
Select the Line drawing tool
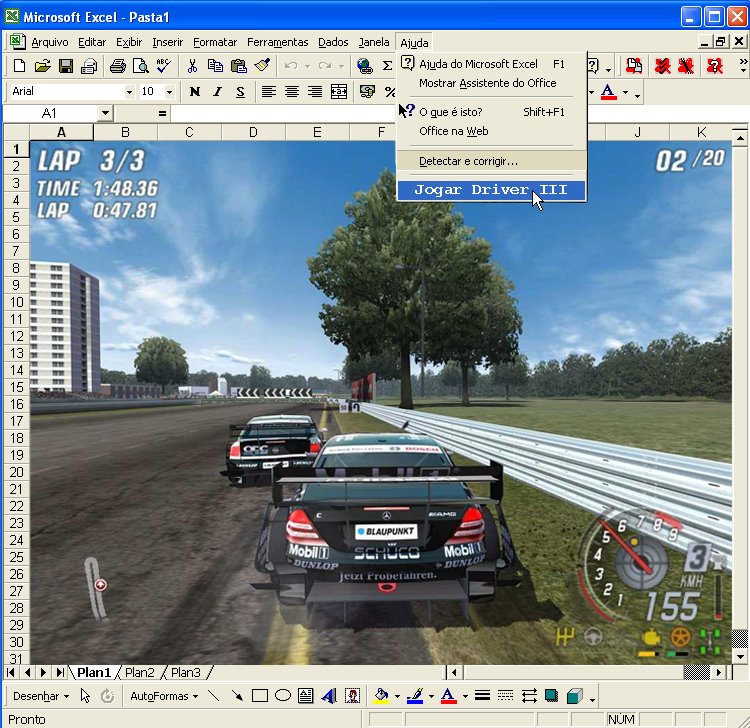pyautogui.click(x=213, y=695)
